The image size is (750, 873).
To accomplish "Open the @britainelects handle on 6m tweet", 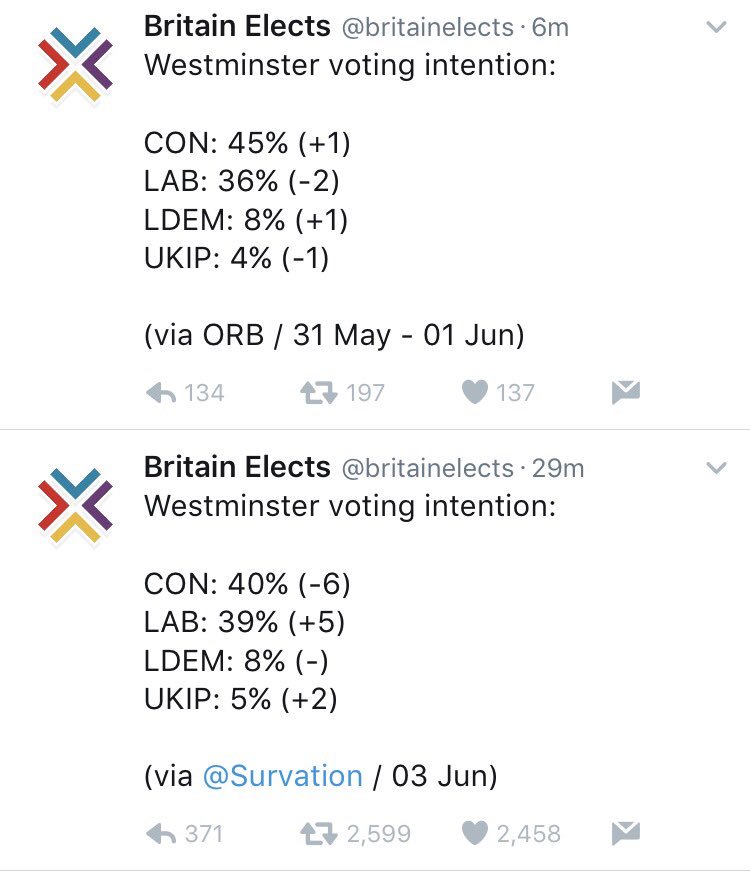I will click(x=430, y=27).
